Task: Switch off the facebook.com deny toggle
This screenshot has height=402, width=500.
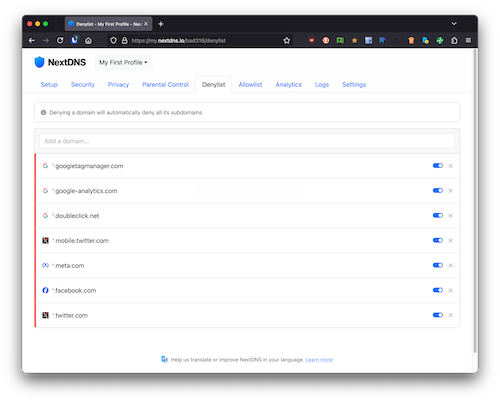Action: pyautogui.click(x=438, y=290)
